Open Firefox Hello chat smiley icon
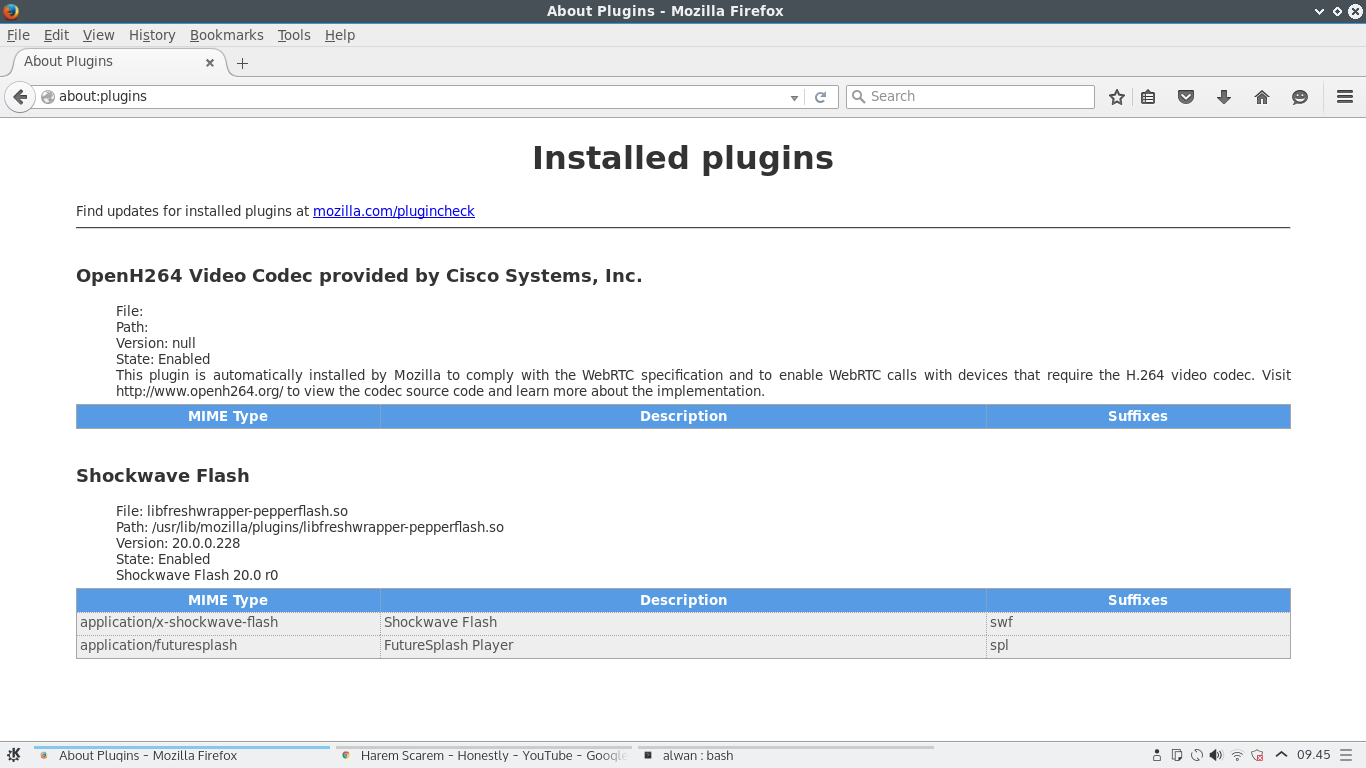The height and width of the screenshot is (768, 1366). pyautogui.click(x=1300, y=97)
